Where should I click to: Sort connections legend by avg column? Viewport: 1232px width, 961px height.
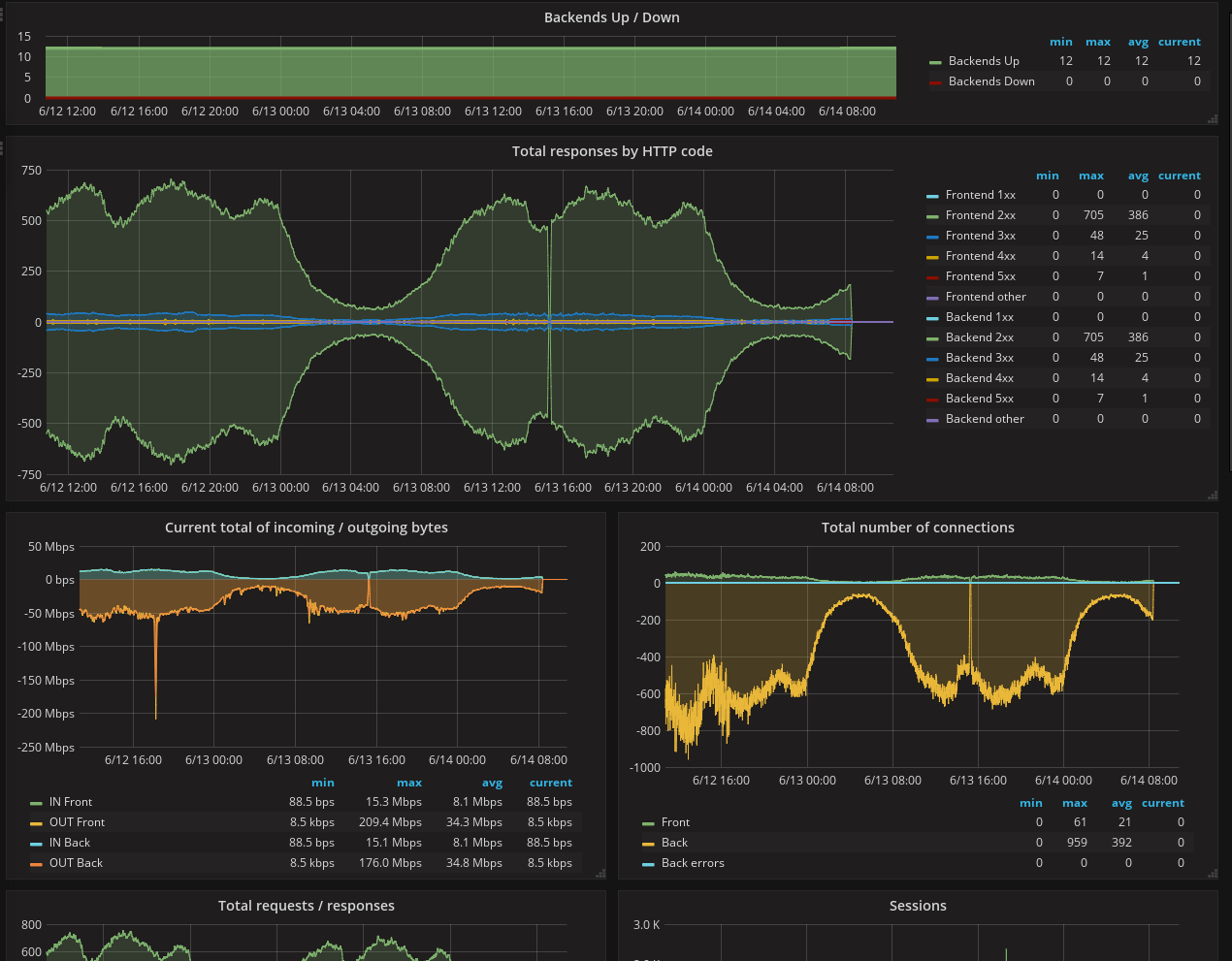1121,803
